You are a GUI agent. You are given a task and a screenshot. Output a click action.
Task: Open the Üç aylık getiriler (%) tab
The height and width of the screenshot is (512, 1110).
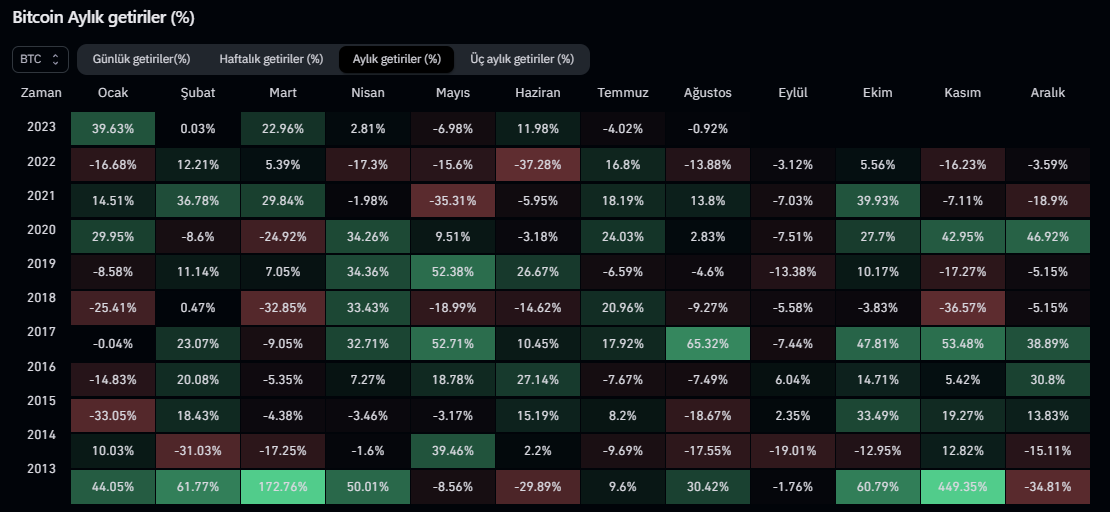(522, 59)
